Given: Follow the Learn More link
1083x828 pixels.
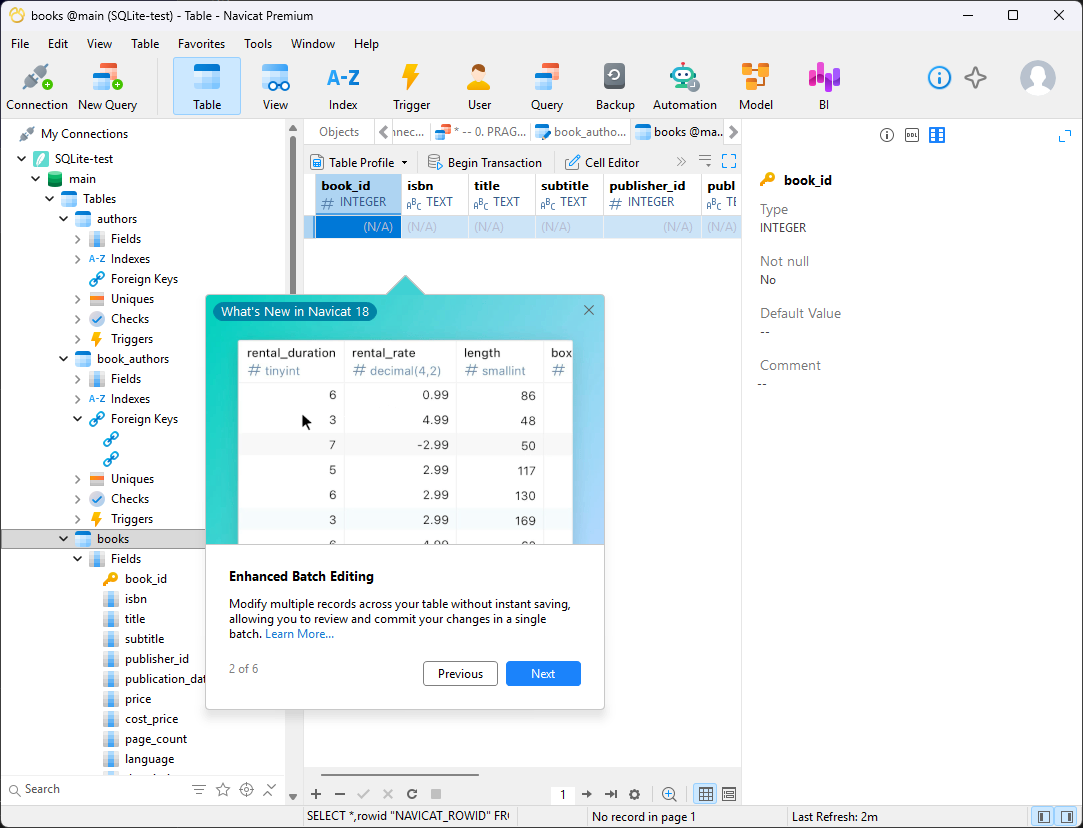Looking at the screenshot, I should tap(299, 634).
